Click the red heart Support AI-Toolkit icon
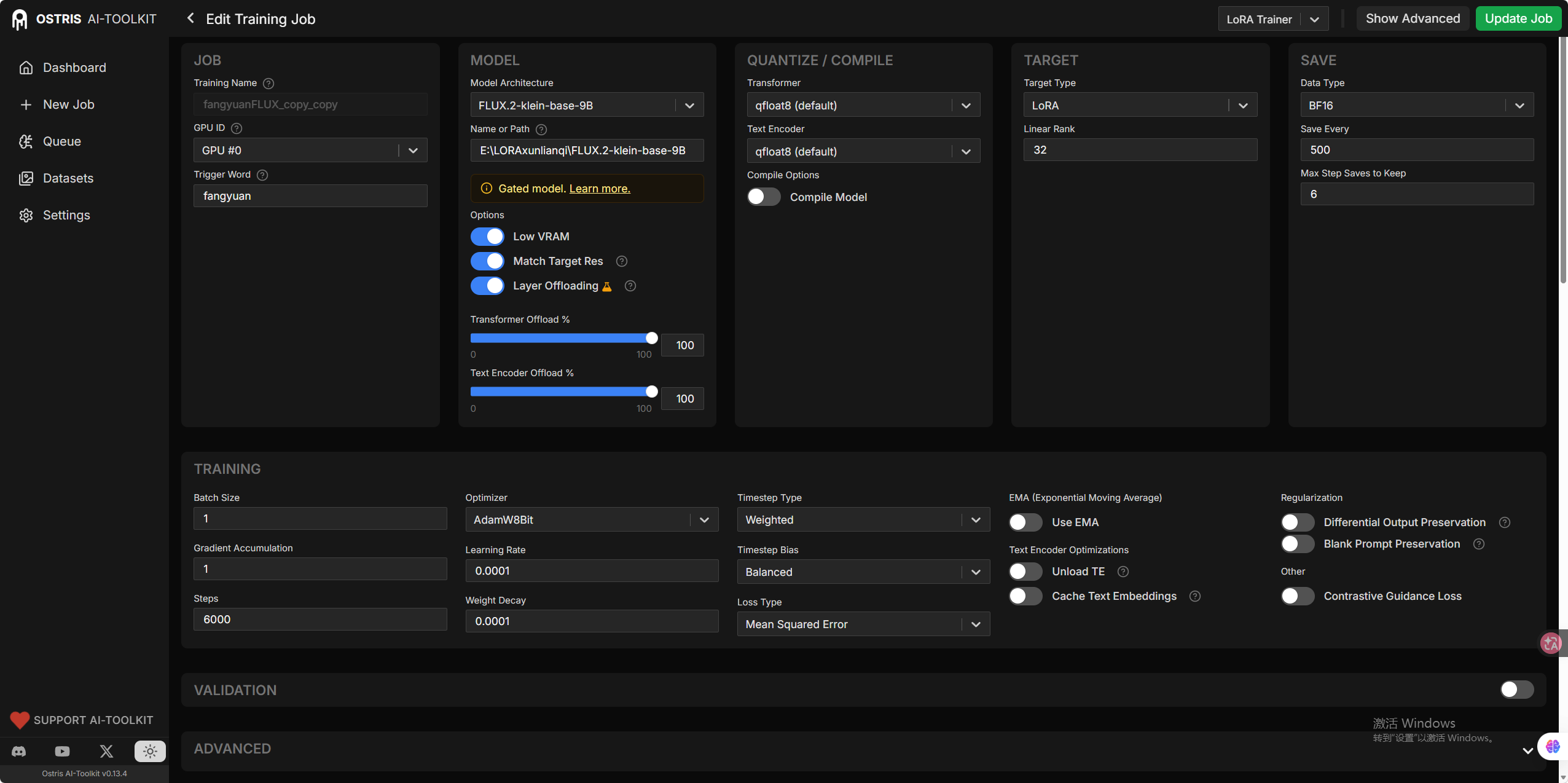 20,720
